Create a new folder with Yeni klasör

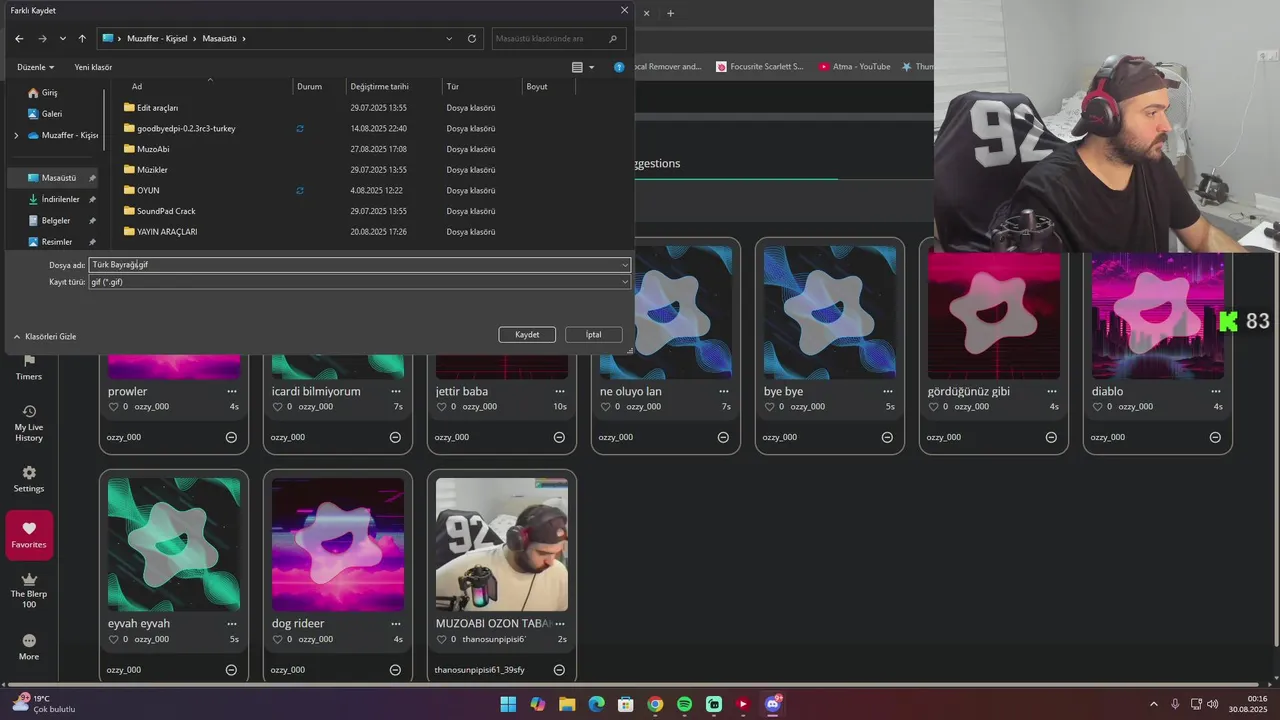click(x=93, y=67)
